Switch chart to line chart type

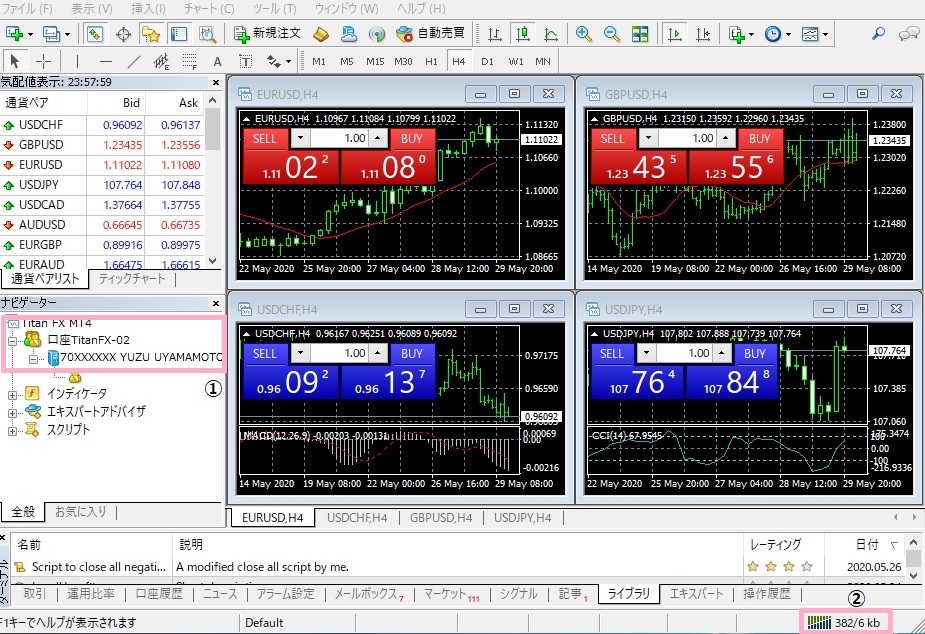551,34
